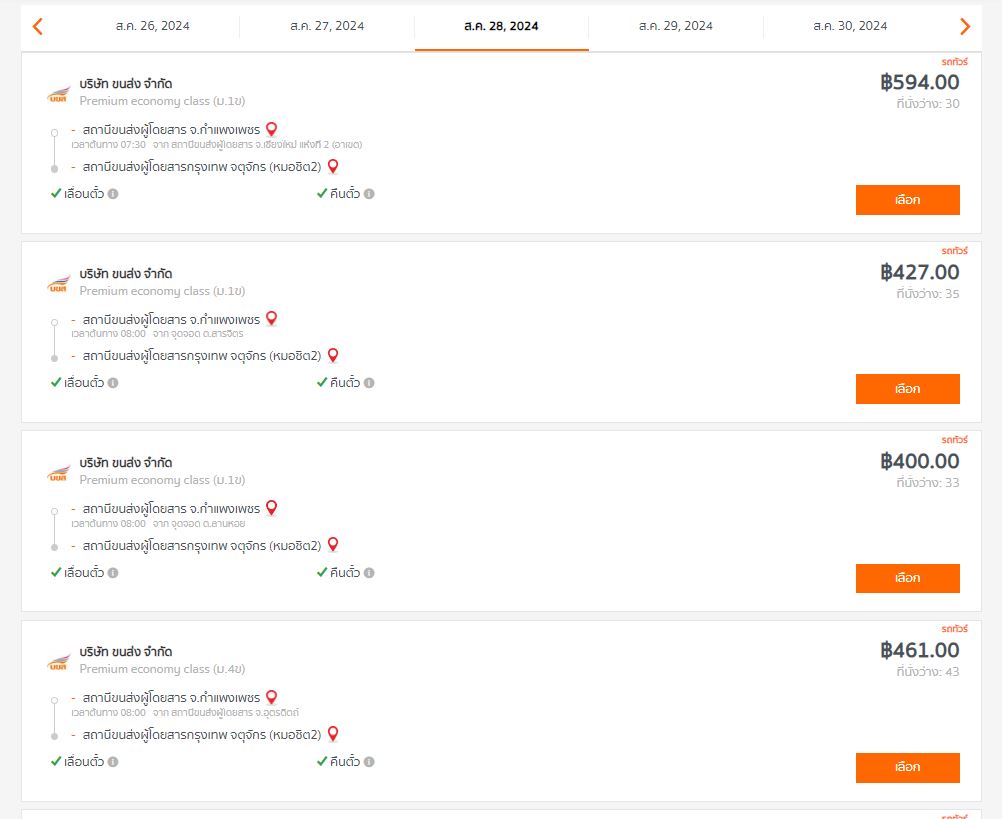Click info icon beside คืนตั๋ว in first listing

click(x=369, y=194)
